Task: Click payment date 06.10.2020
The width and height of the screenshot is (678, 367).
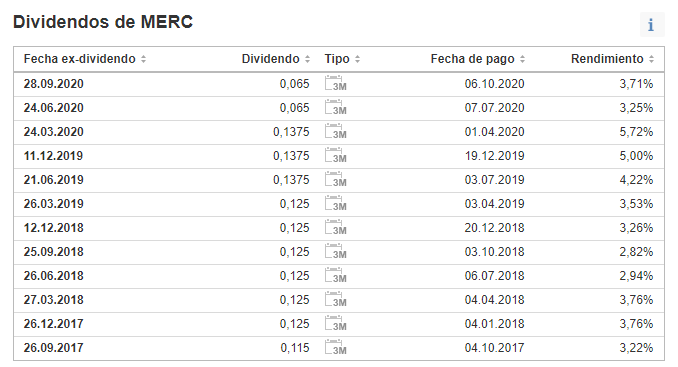Action: 495,84
